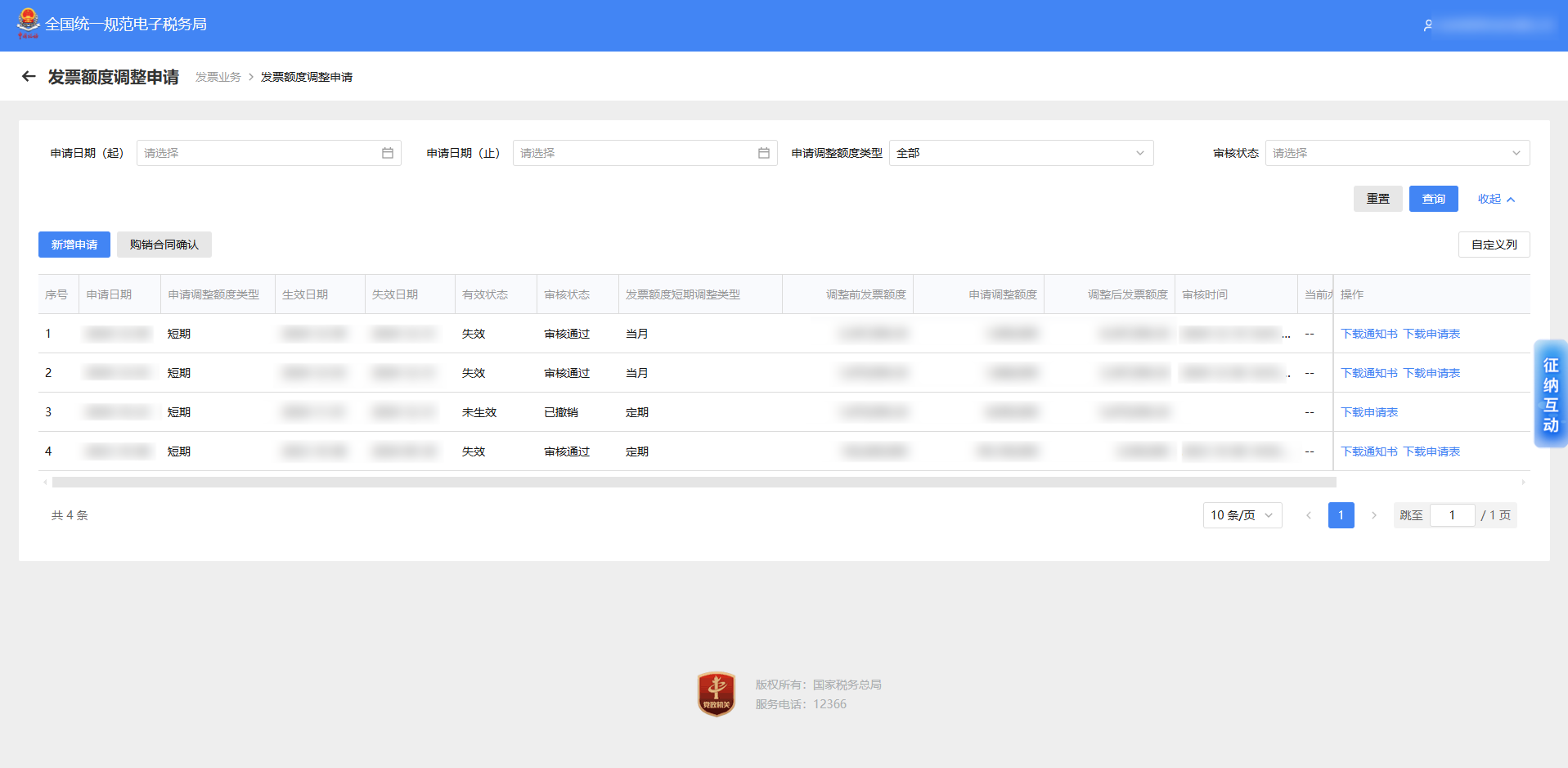Screen dimensions: 1568x768
Task: Download 下载申请表 for row 3
Action: point(1368,412)
